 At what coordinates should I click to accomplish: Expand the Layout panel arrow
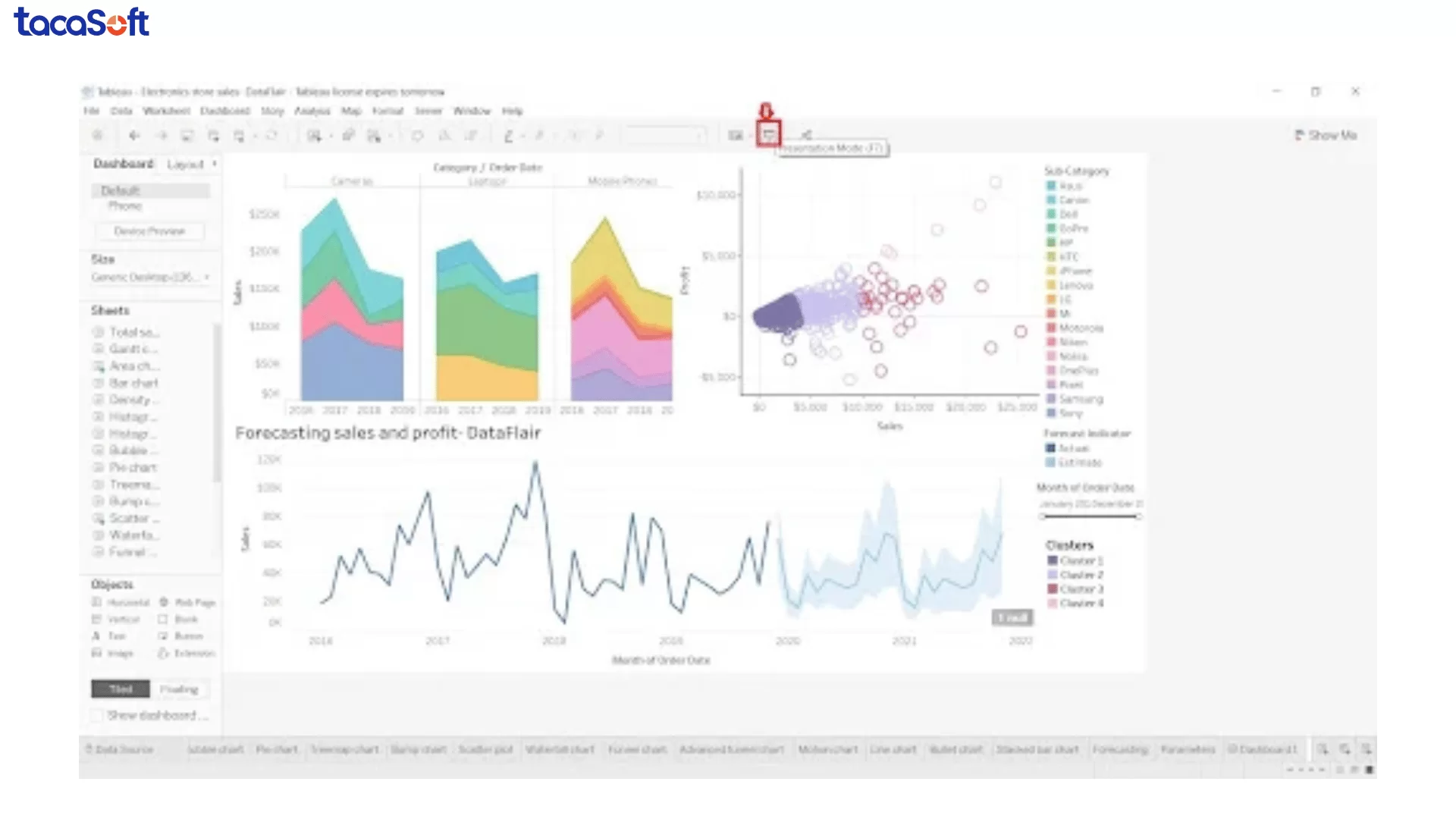215,164
